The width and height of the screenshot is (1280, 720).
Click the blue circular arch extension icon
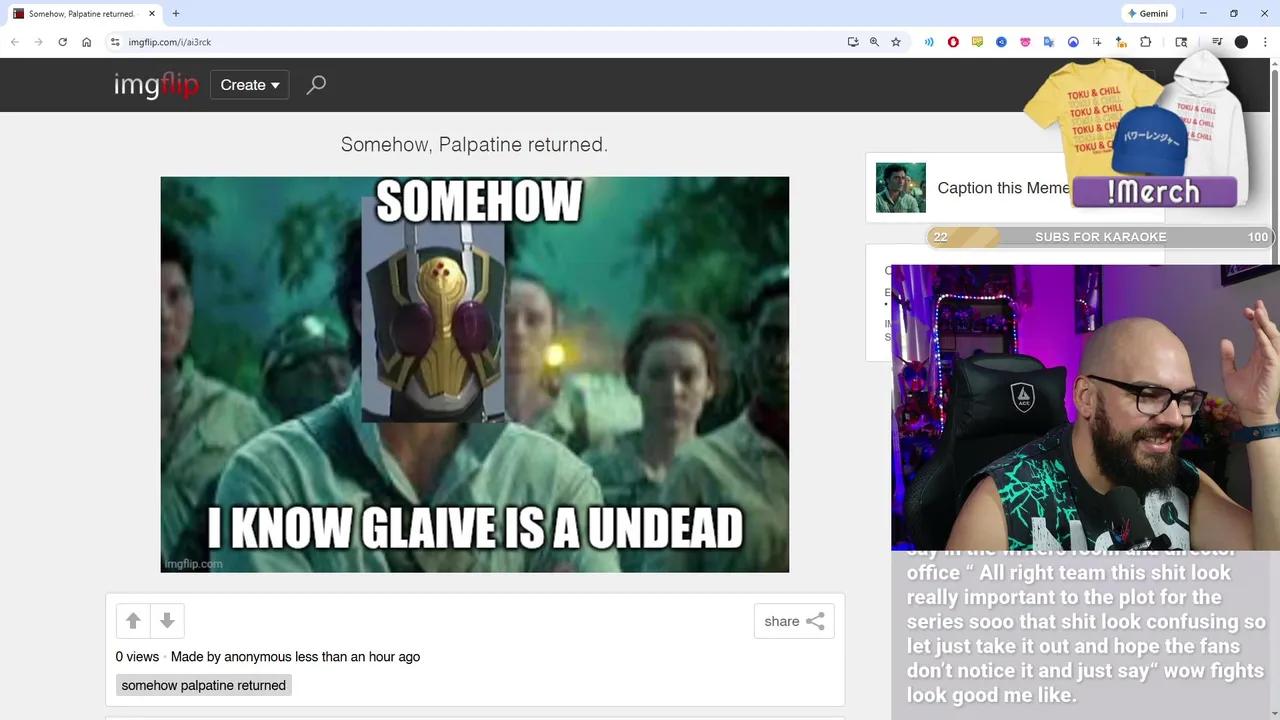click(1073, 42)
